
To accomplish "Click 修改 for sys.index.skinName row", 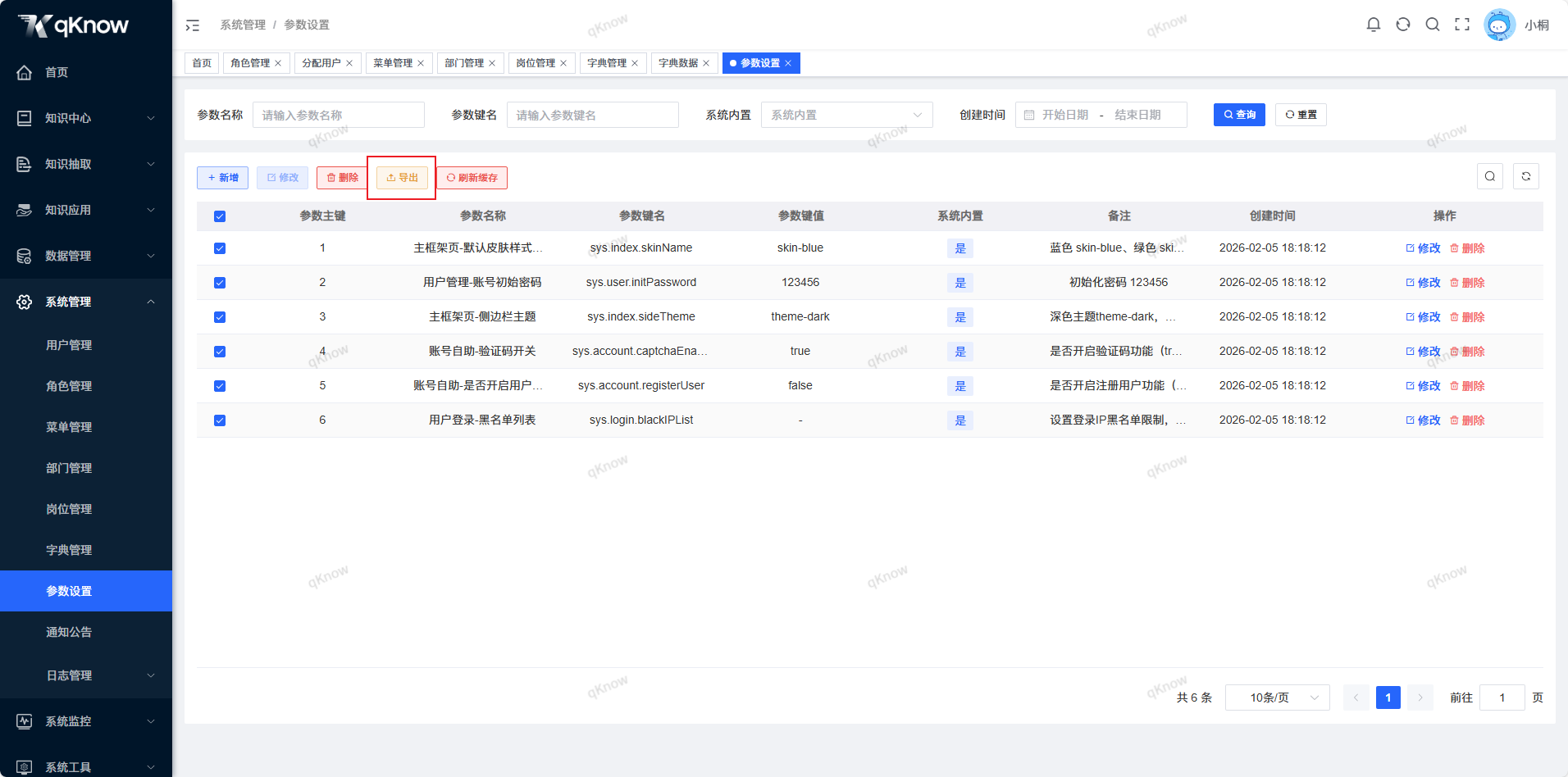I will 1423,248.
